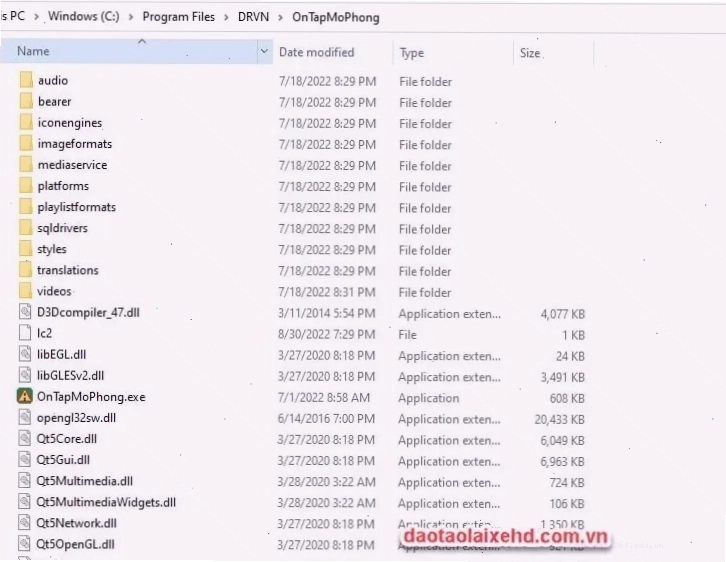Click the file name lc2
This screenshot has height=562, width=726.
coord(44,333)
